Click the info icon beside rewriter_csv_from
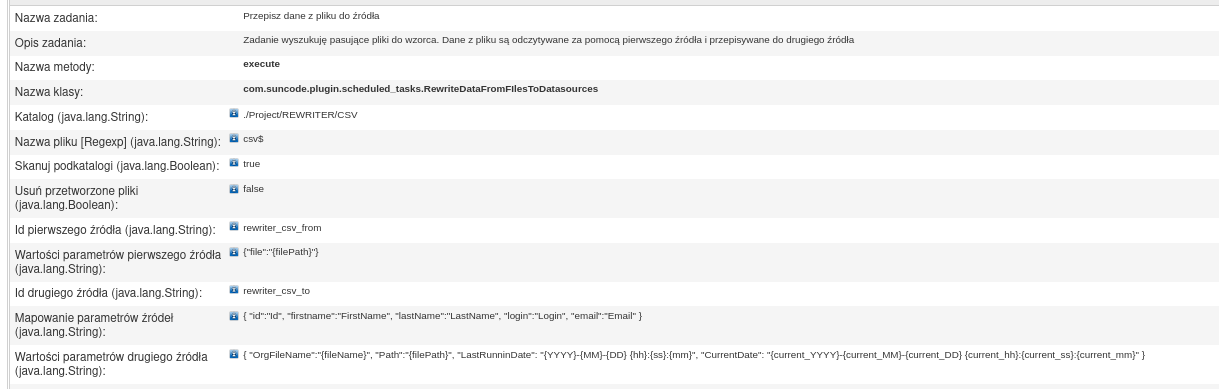 pyautogui.click(x=234, y=227)
